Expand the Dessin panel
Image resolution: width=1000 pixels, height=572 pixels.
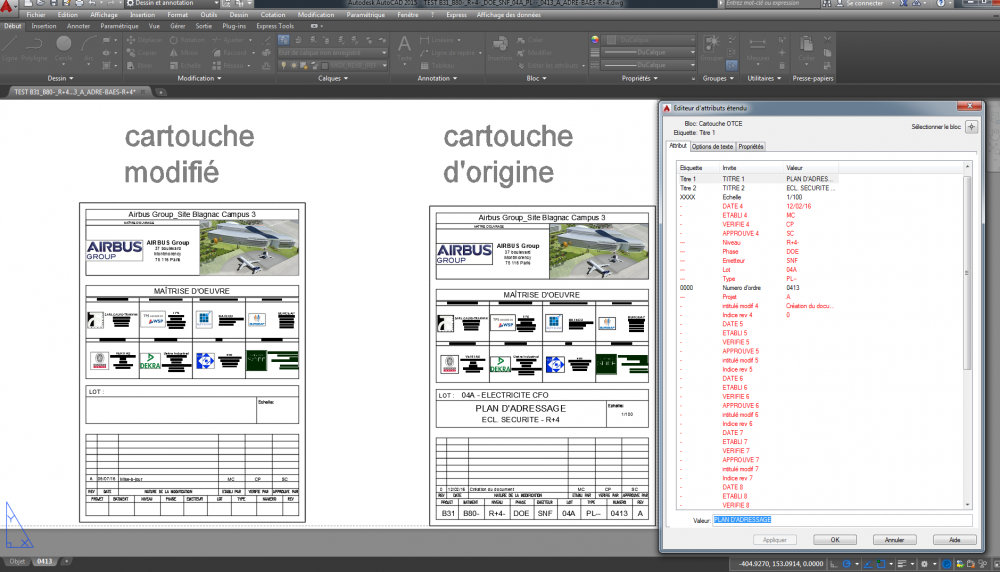click(61, 78)
